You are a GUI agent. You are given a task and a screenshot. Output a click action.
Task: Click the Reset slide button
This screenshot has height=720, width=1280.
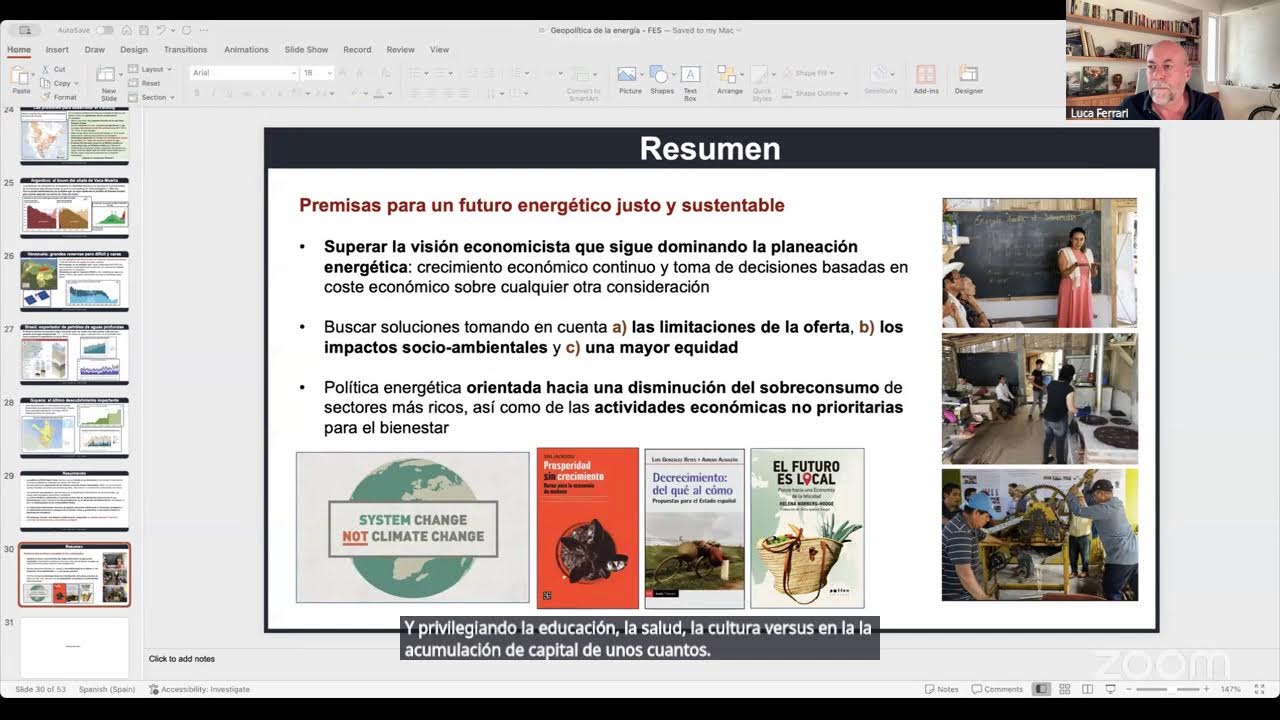click(x=145, y=83)
